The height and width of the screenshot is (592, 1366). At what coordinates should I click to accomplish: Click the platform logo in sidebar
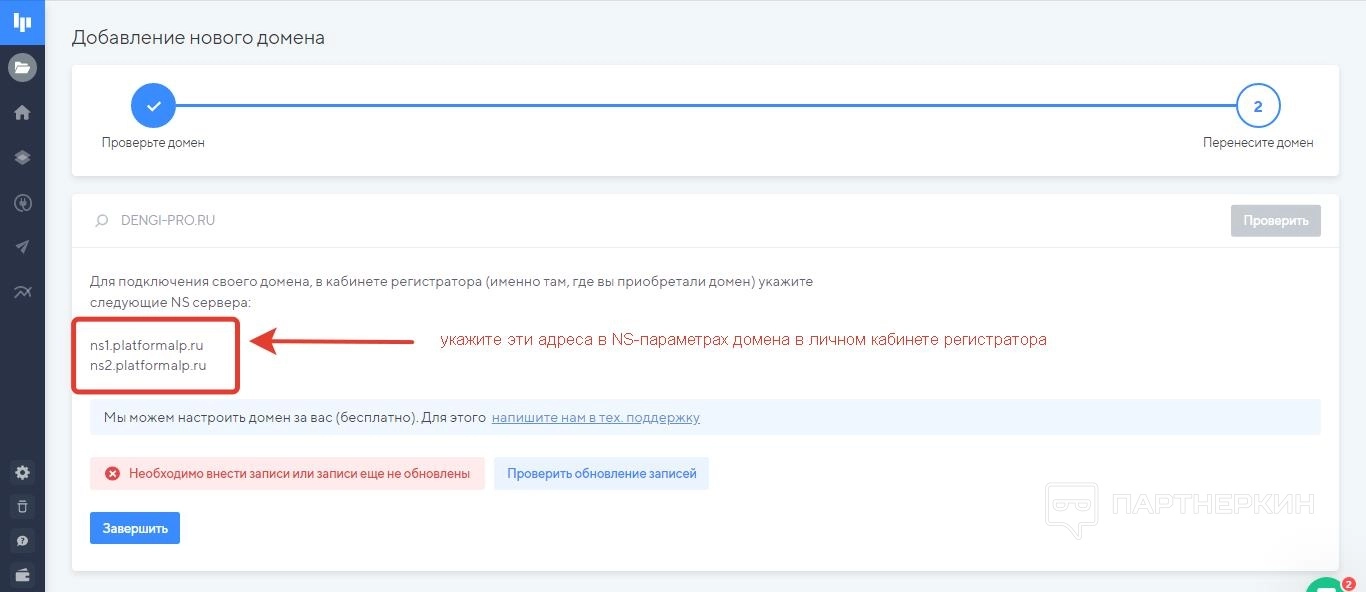tap(22, 22)
